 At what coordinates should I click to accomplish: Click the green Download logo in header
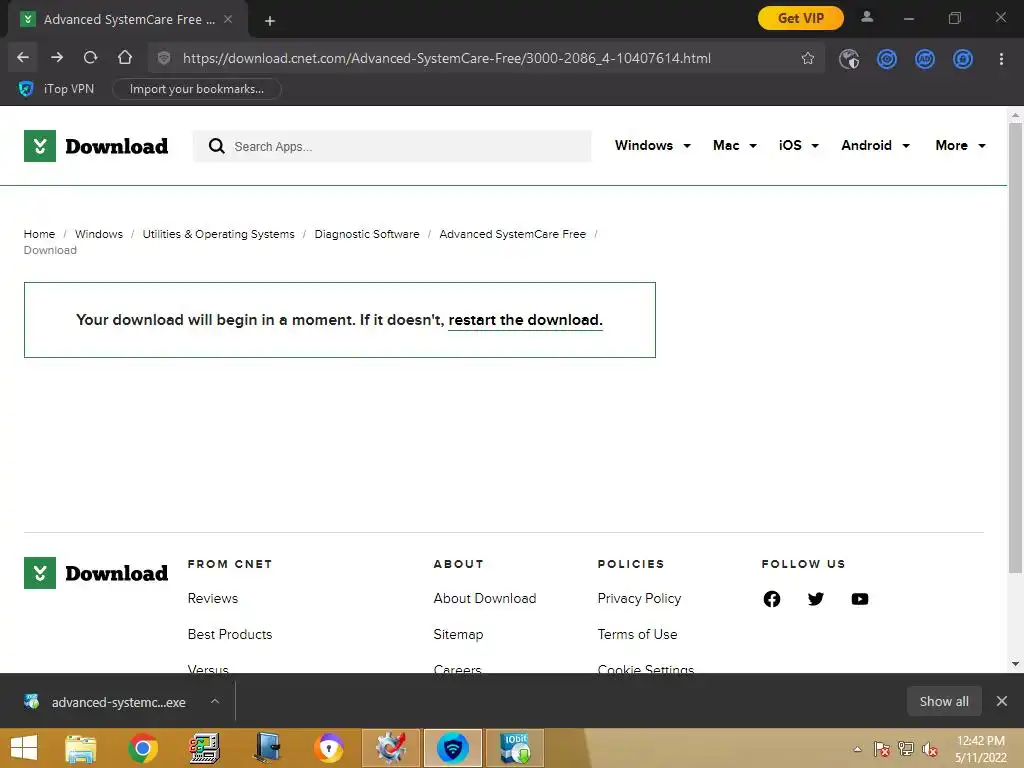pyautogui.click(x=96, y=146)
